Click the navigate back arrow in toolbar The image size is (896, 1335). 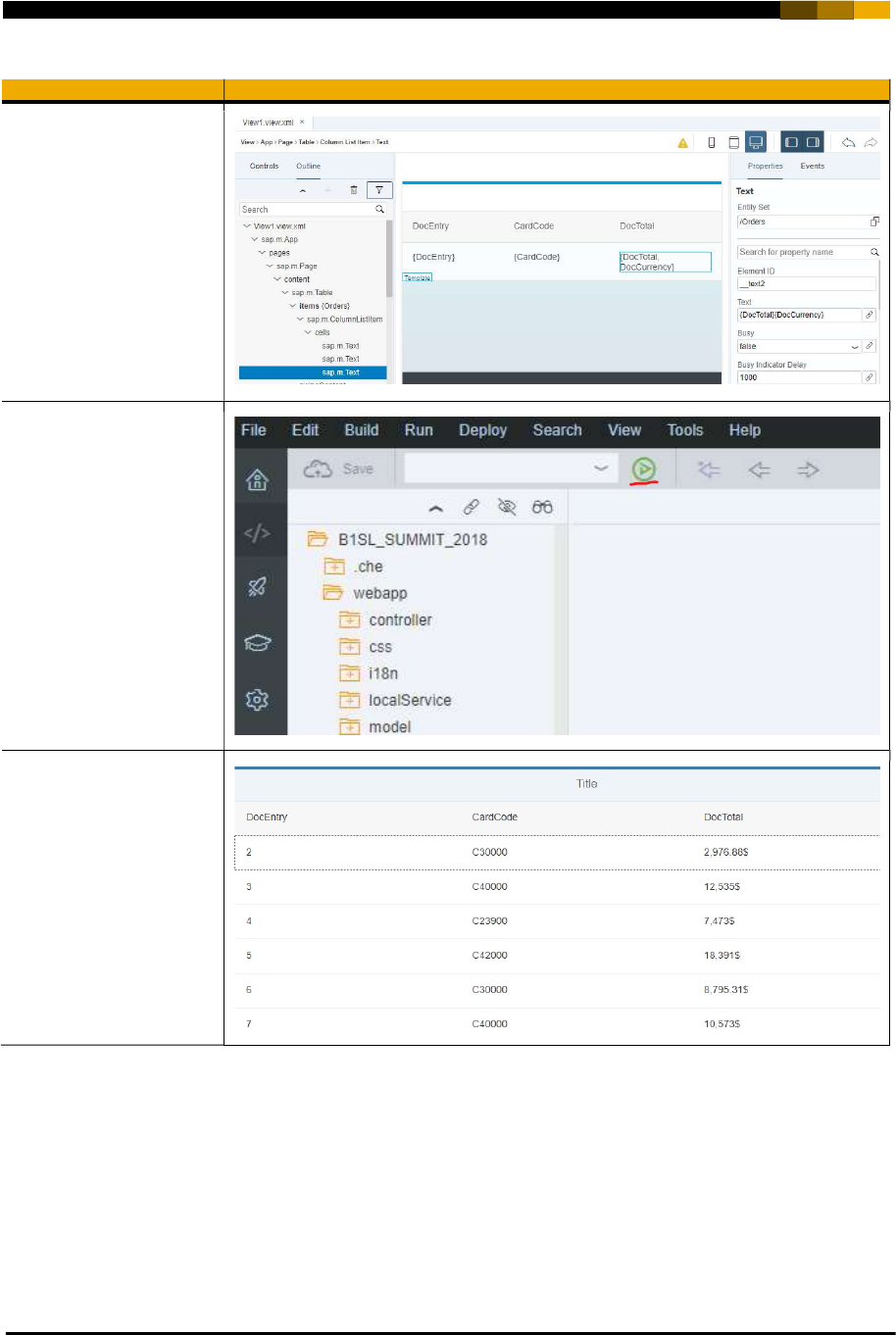click(x=759, y=470)
